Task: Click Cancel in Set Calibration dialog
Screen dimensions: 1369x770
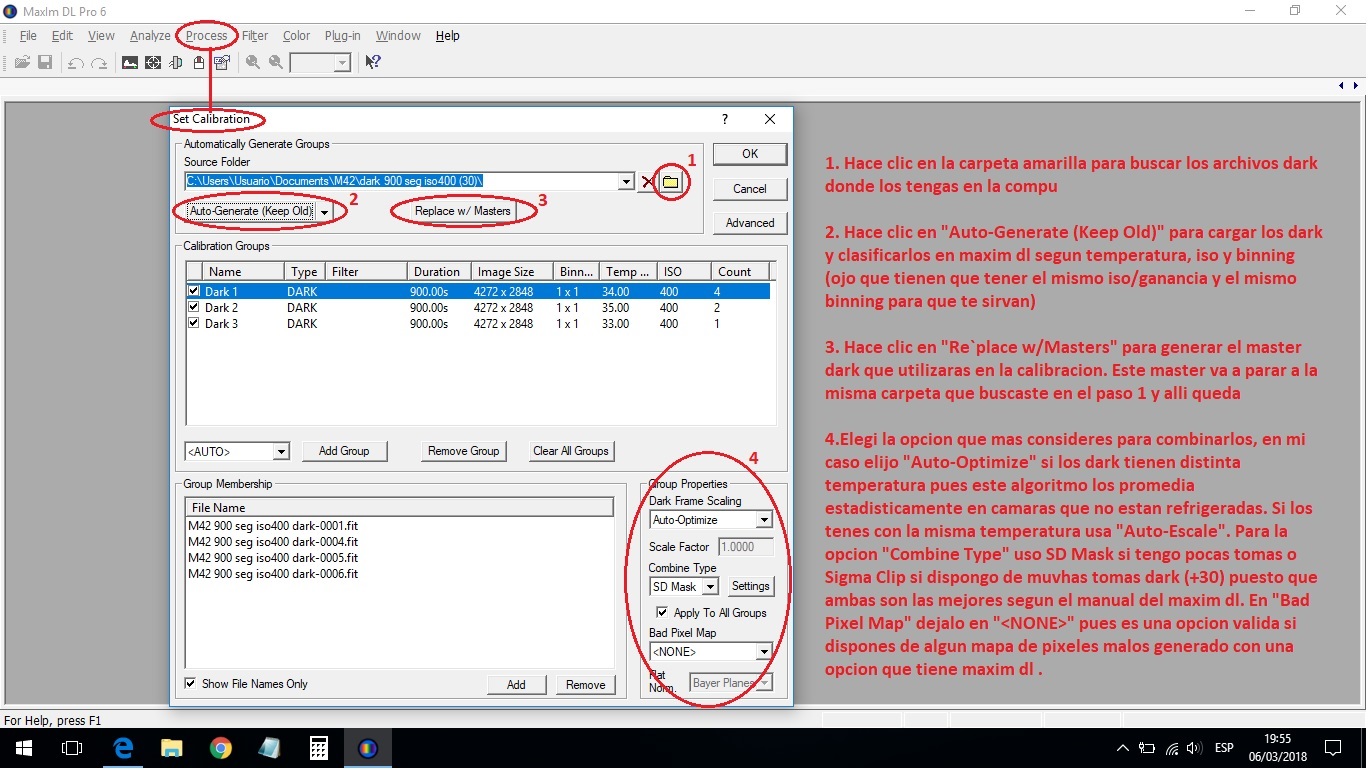Action: click(x=750, y=189)
